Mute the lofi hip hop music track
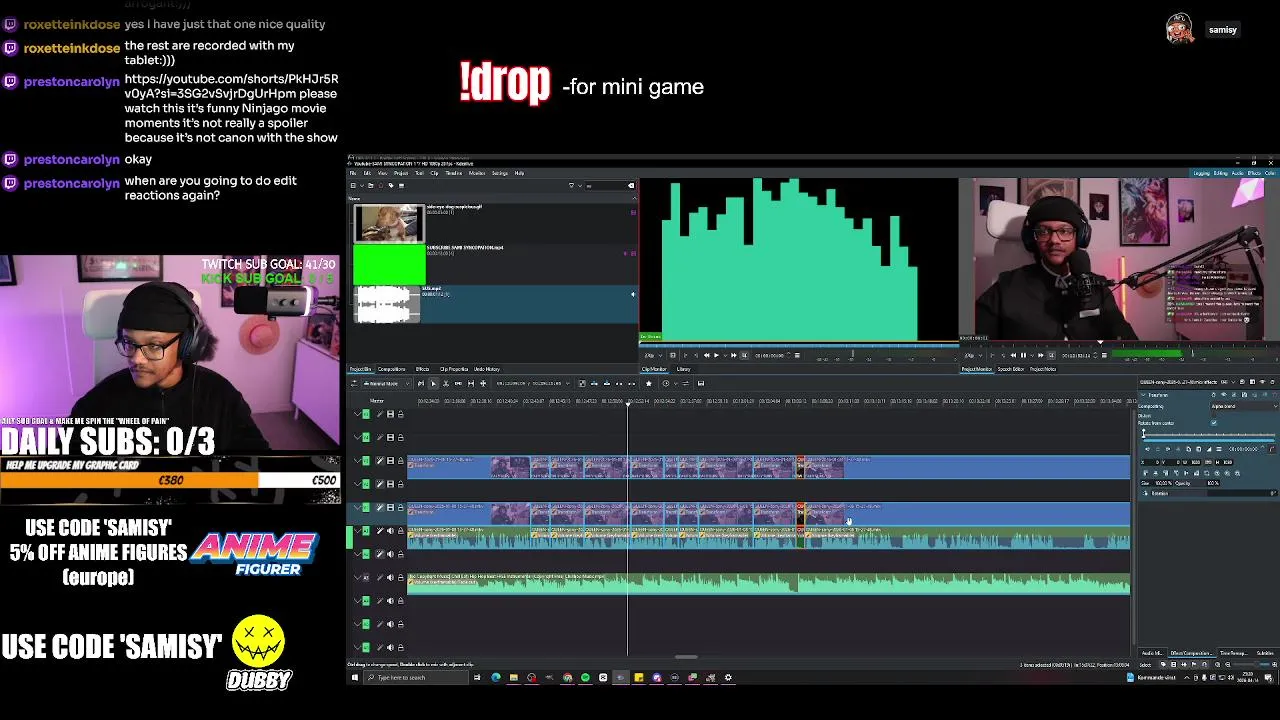The width and height of the screenshot is (1280, 720). pos(390,577)
